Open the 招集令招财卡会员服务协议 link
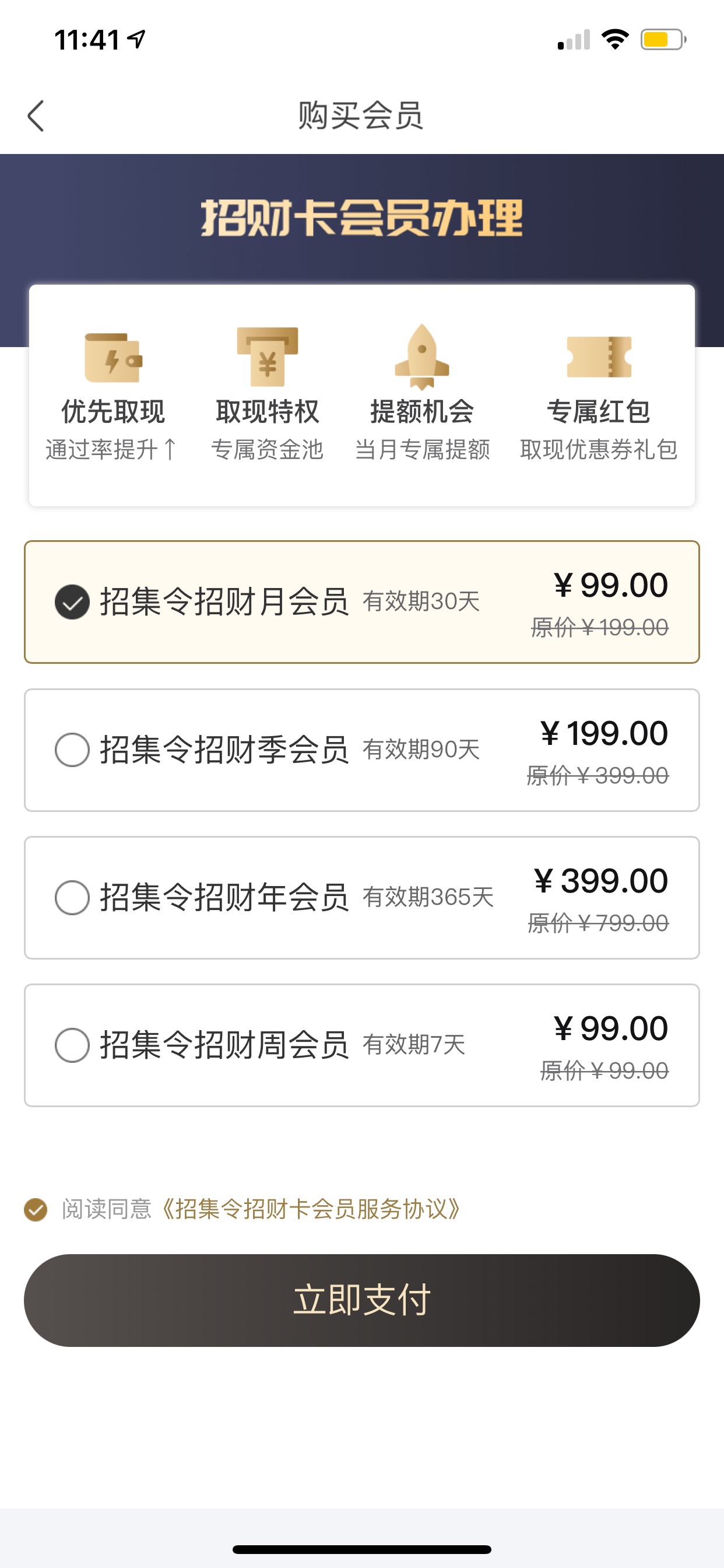The image size is (724, 1568). 311,1209
